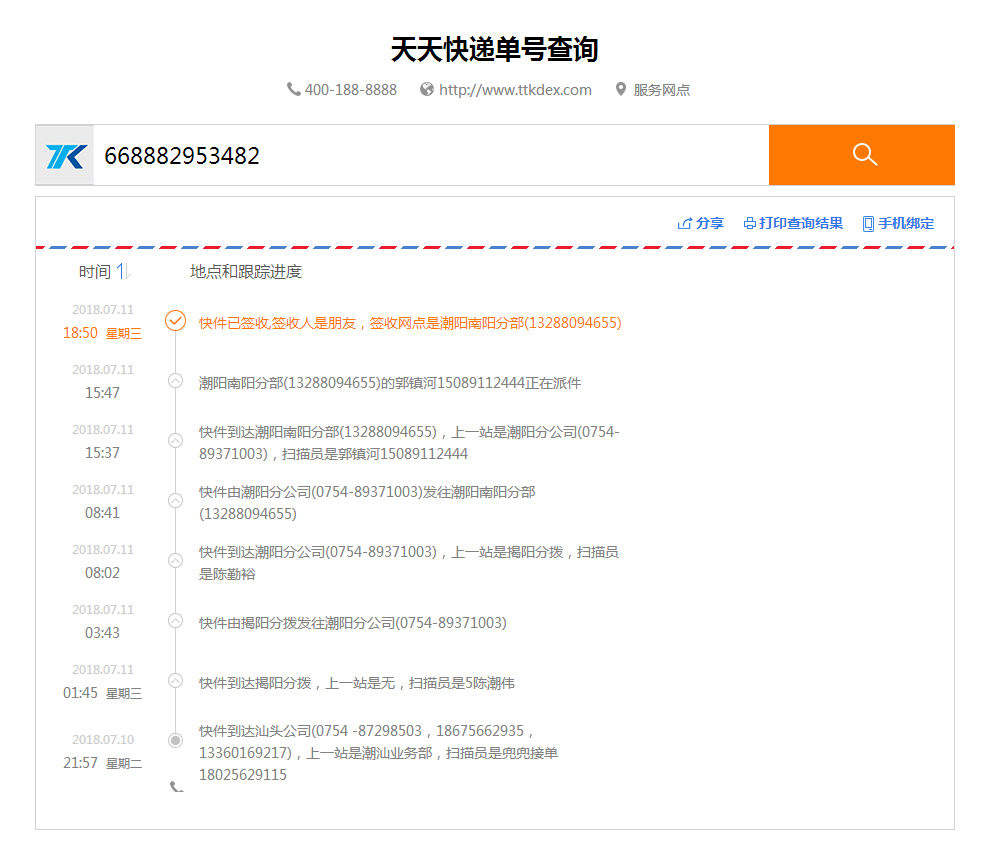Select the entry 快件到达汕头公司

[378, 752]
